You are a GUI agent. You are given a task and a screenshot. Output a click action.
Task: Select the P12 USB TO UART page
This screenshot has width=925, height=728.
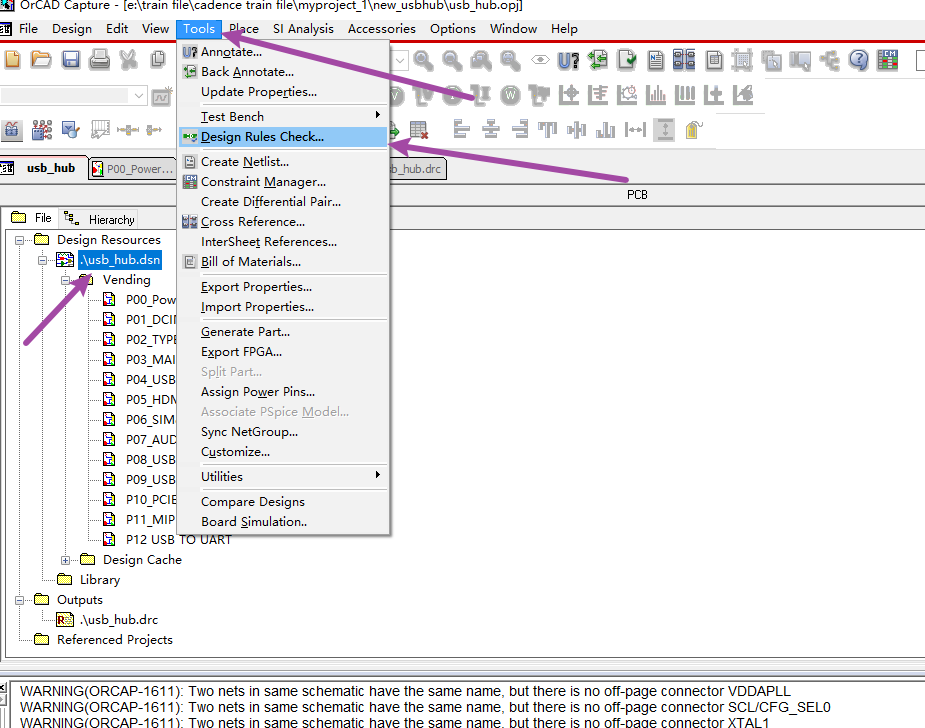[x=178, y=540]
